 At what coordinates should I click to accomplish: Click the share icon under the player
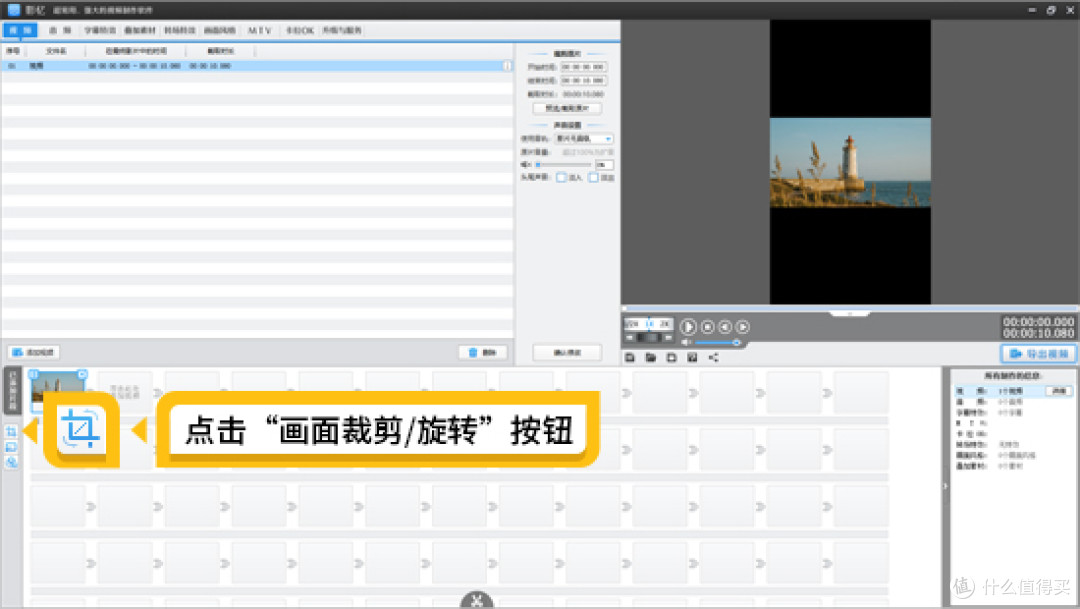[x=714, y=357]
